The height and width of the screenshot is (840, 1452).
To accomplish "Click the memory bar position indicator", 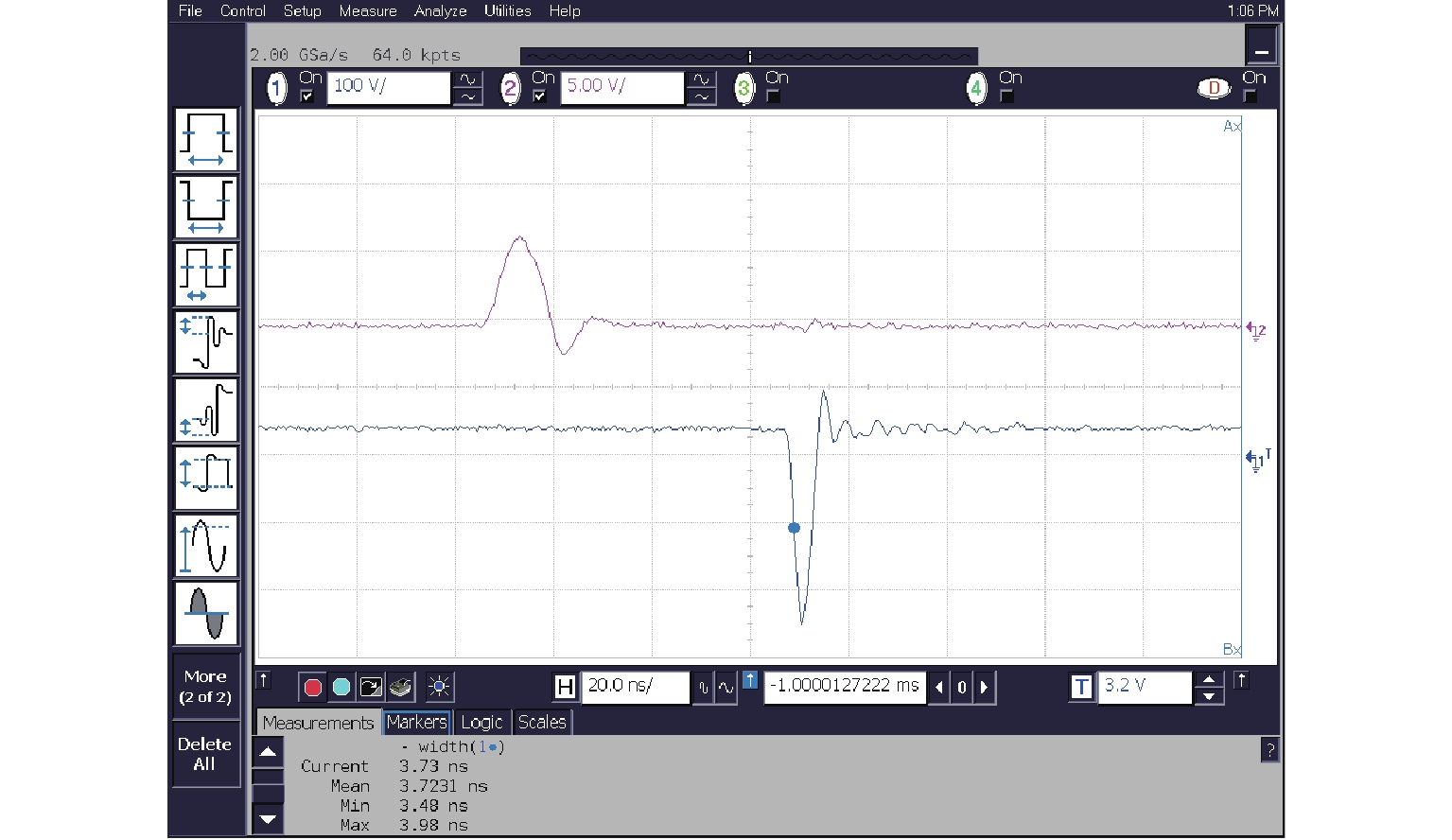I will (749, 57).
